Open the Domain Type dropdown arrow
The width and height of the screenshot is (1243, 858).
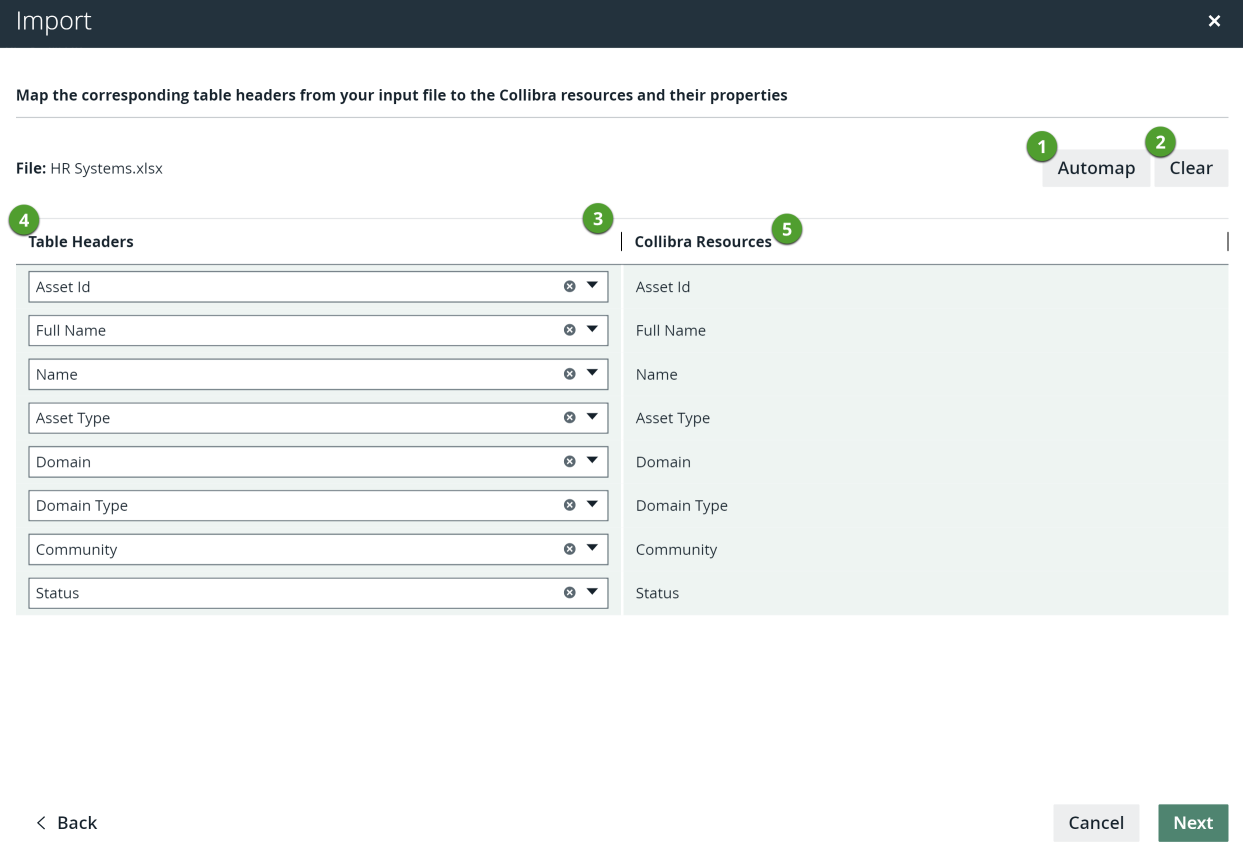coord(592,505)
